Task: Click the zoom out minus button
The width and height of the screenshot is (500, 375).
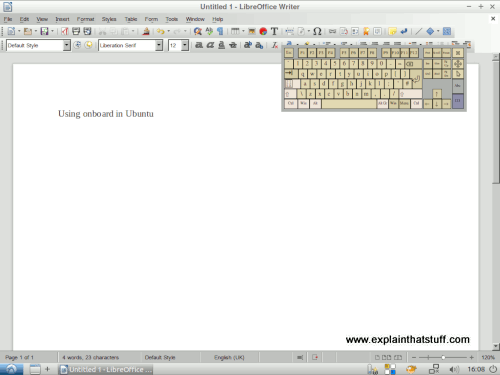Action: [x=414, y=357]
